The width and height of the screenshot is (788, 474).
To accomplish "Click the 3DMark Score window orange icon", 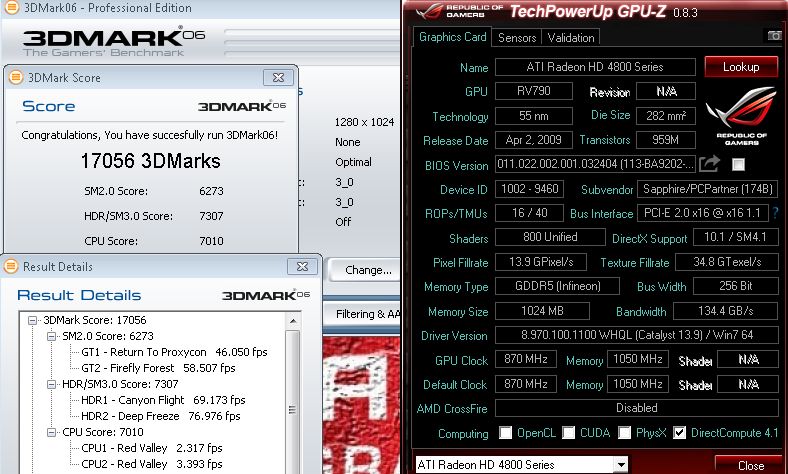I will (x=16, y=77).
